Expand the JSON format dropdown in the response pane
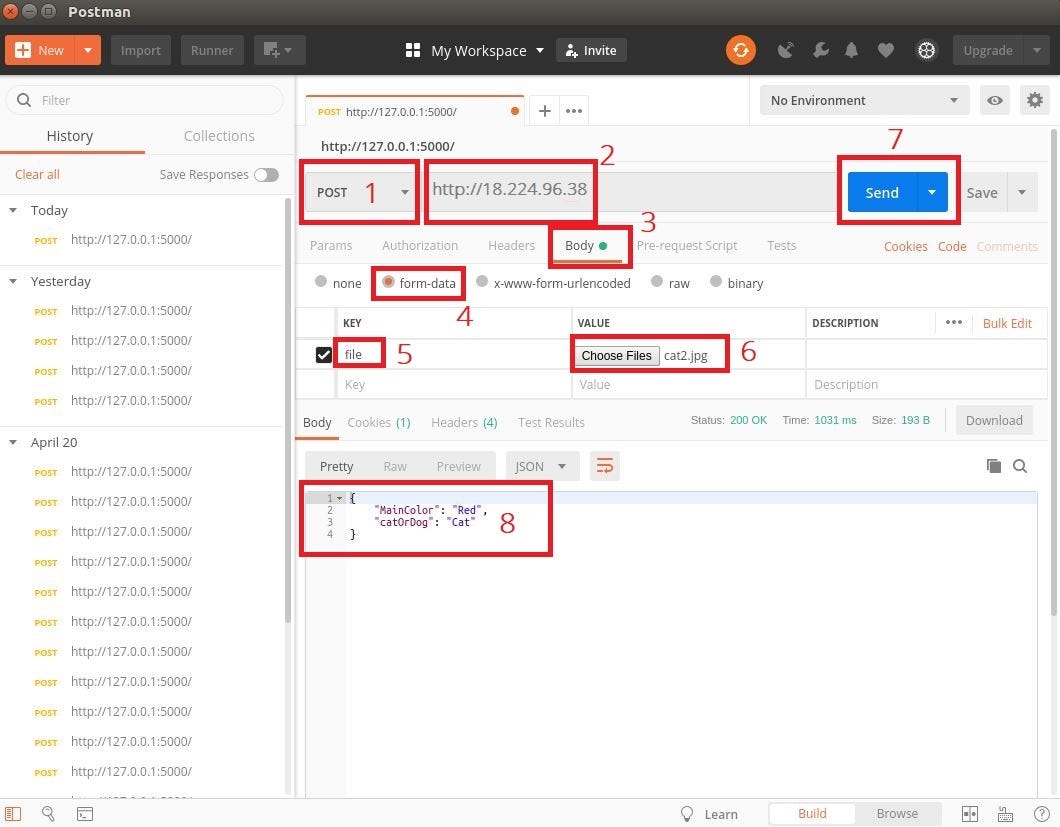 540,465
